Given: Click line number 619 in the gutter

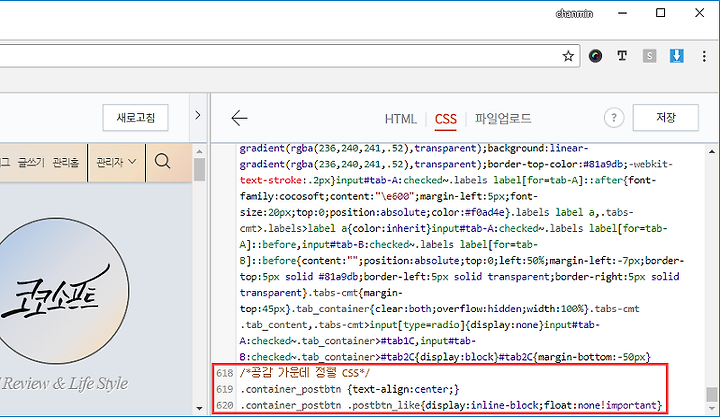Looking at the screenshot, I should coord(225,389).
